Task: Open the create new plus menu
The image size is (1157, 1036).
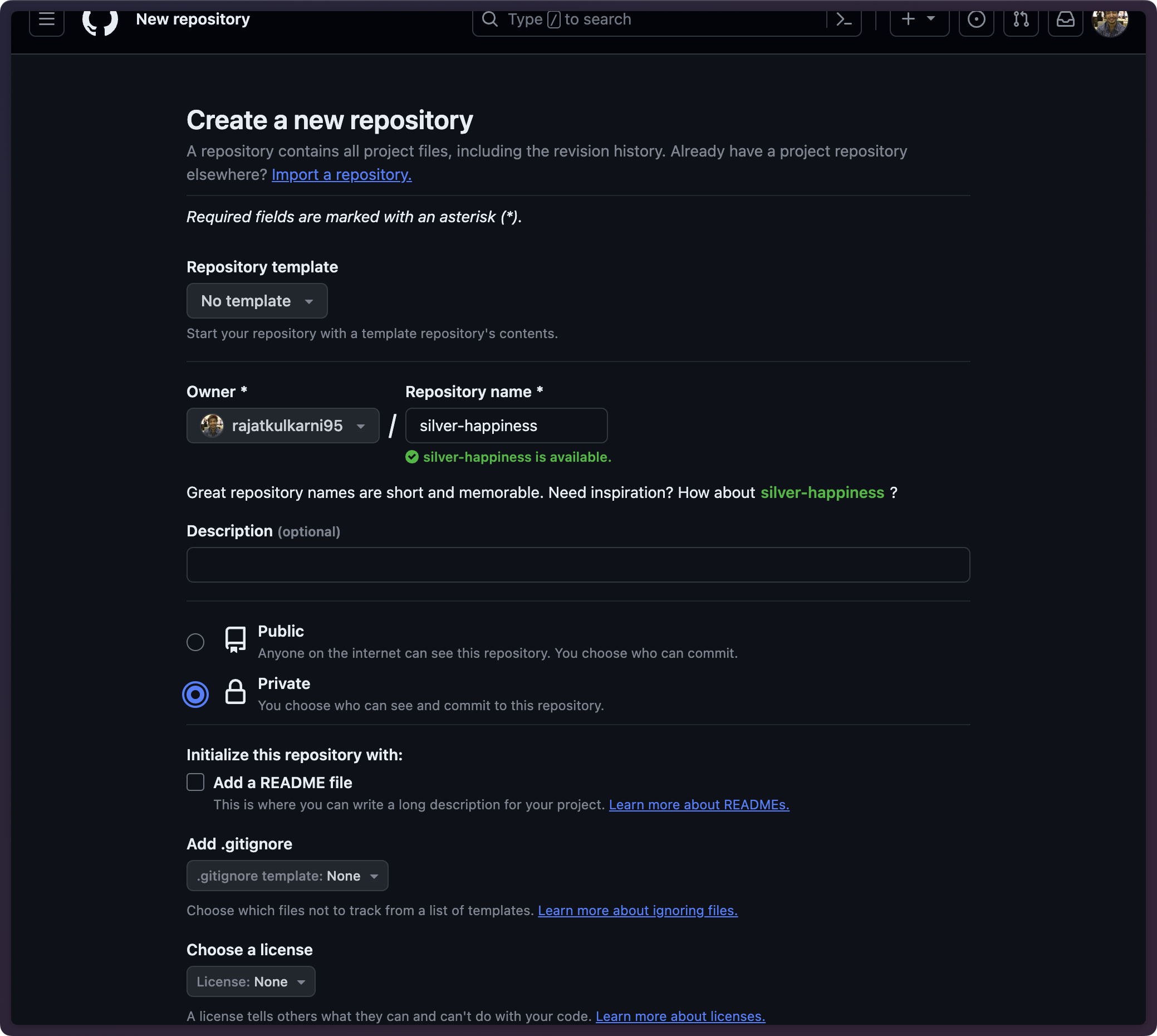Action: 919,21
